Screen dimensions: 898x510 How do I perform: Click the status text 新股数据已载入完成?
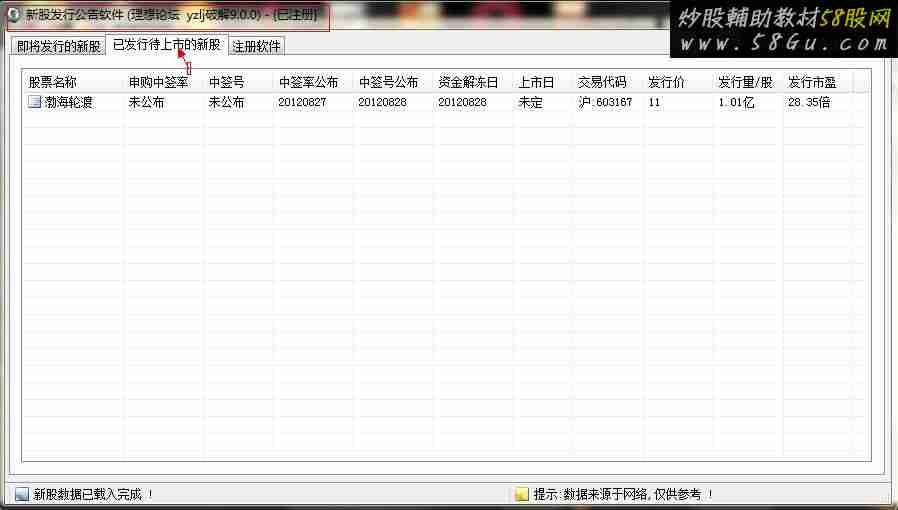tap(88, 494)
